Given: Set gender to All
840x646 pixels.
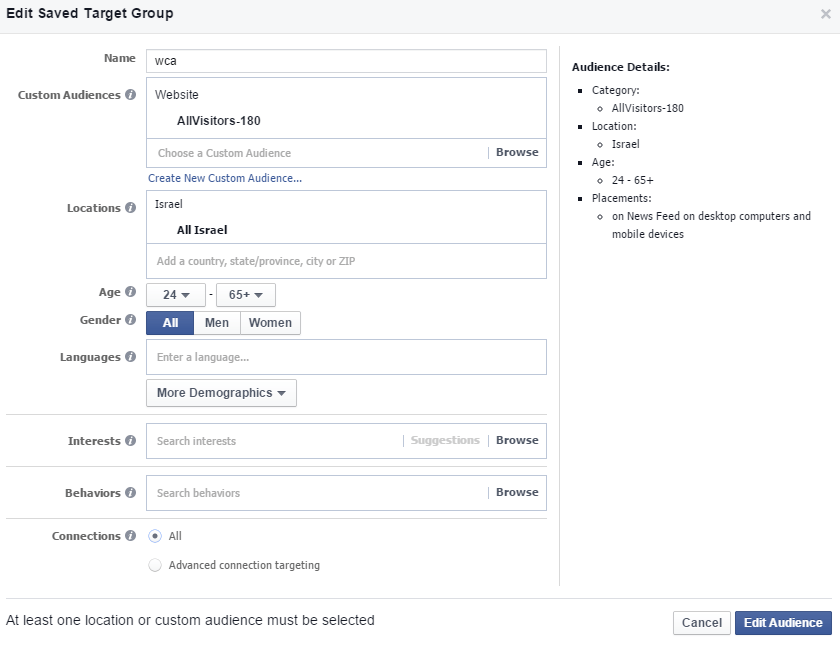Looking at the screenshot, I should (x=170, y=323).
